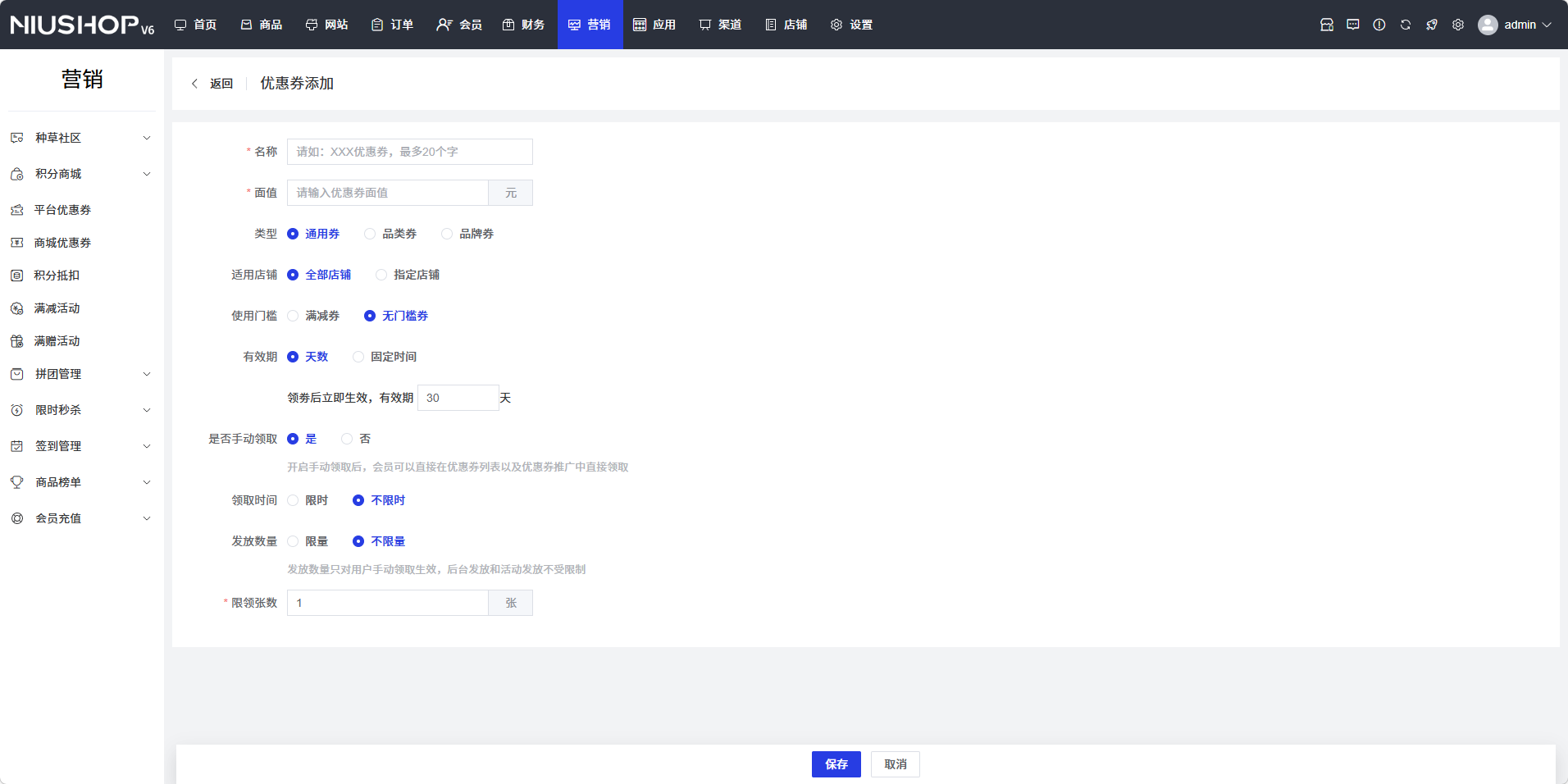Open the 渠道 top menu

pyautogui.click(x=721, y=25)
